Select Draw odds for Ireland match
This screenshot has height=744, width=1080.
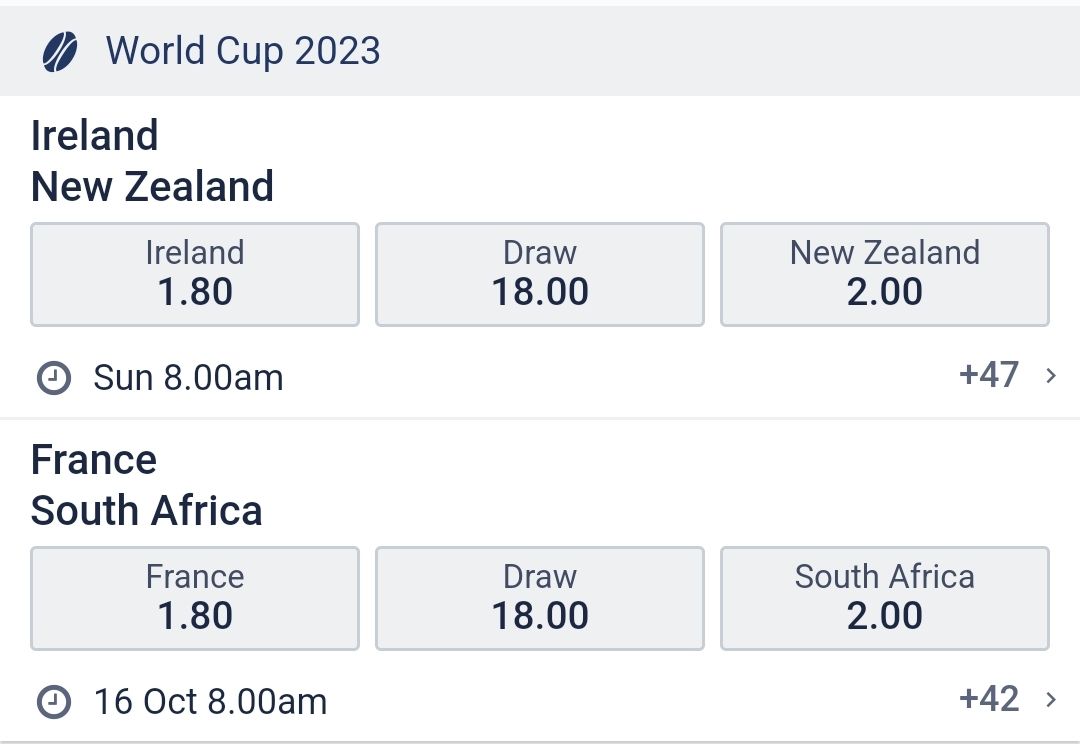point(540,274)
